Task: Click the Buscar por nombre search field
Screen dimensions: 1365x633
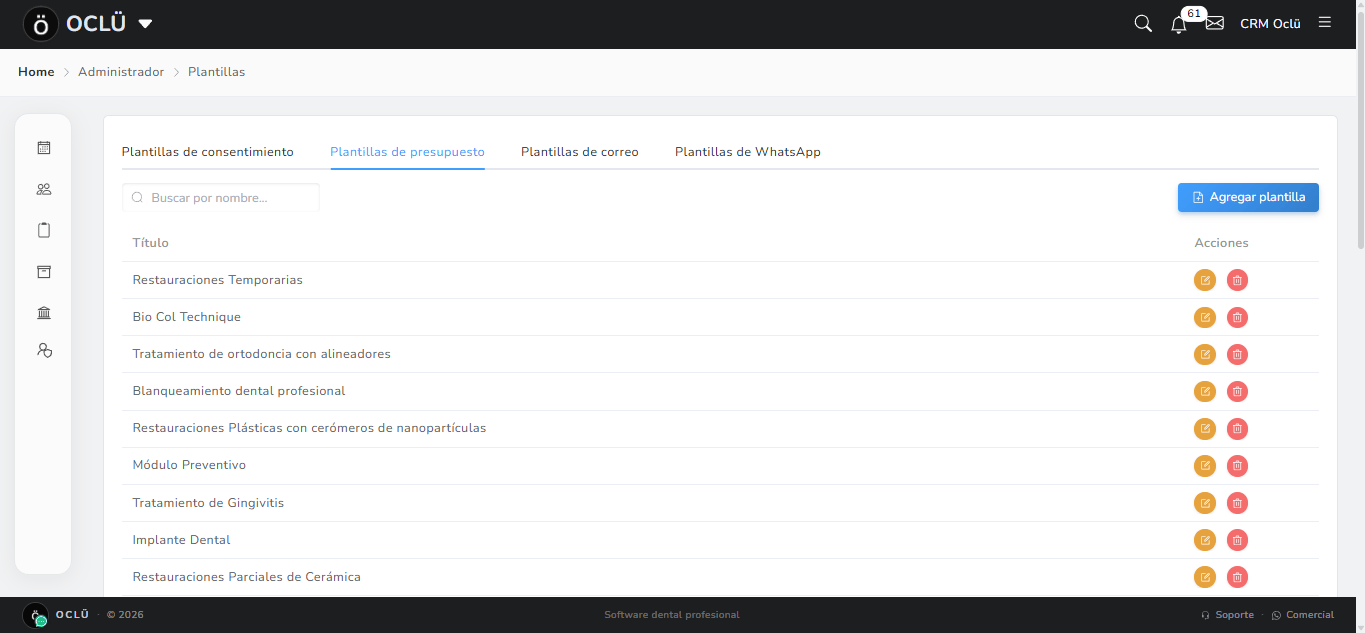Action: point(221,198)
